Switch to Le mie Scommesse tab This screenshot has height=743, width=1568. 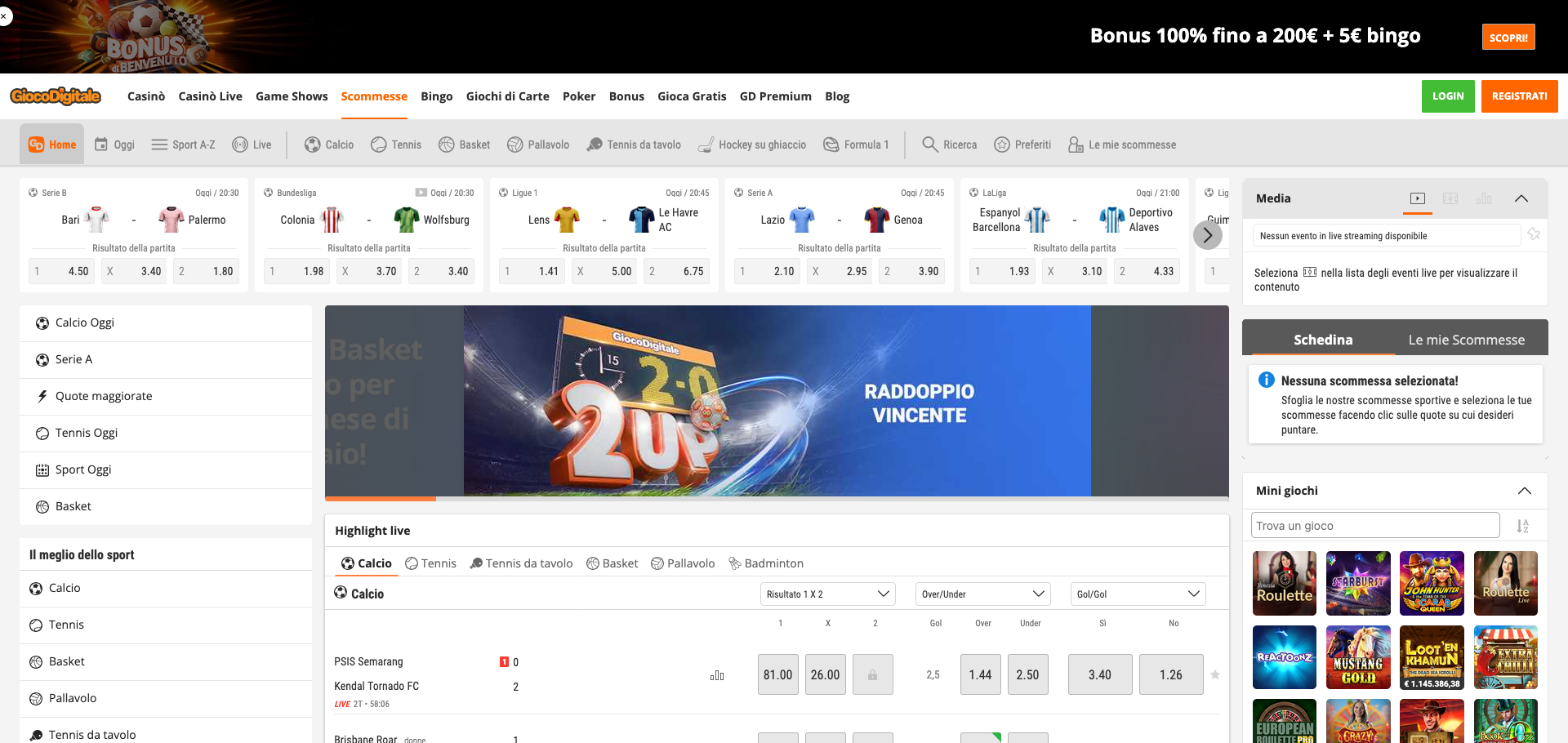coord(1466,340)
